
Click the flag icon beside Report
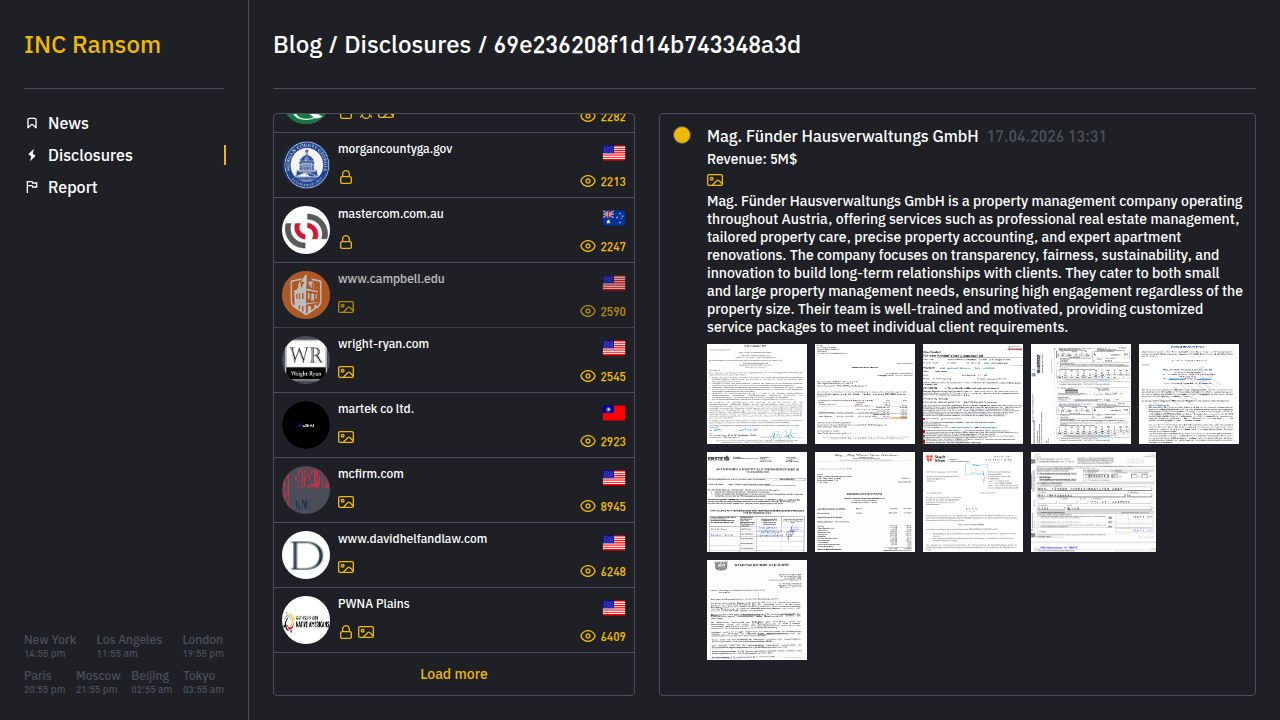(x=32, y=187)
